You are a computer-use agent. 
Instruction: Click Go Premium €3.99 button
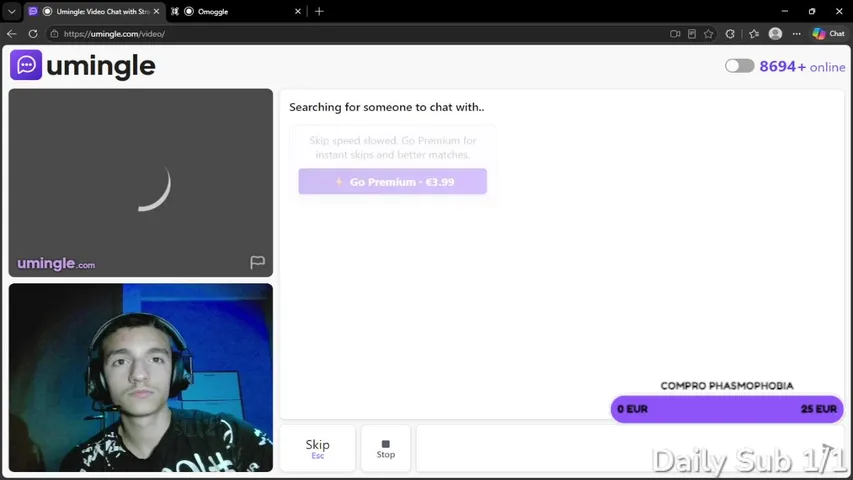pos(392,182)
